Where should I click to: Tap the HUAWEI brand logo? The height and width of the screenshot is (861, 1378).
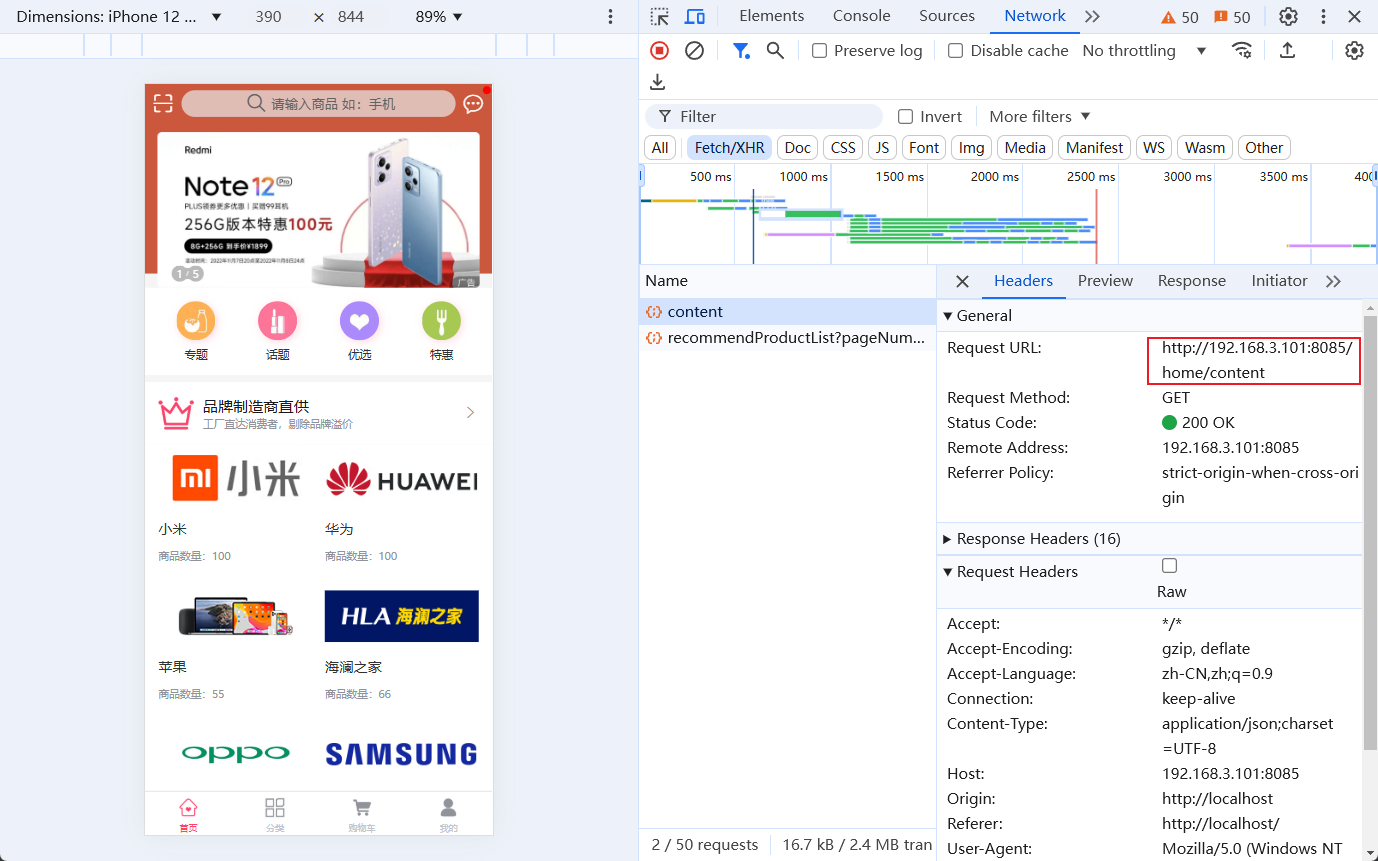coord(401,481)
